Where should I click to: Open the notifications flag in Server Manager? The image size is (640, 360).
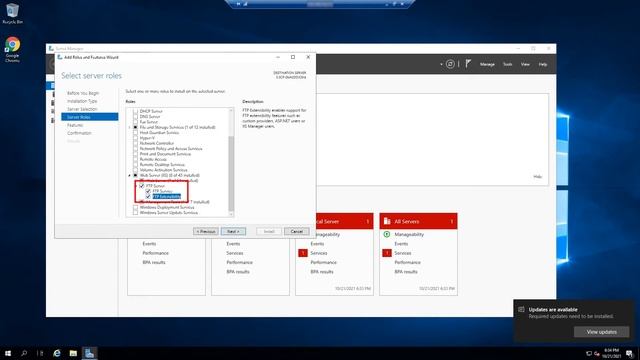pyautogui.click(x=468, y=64)
